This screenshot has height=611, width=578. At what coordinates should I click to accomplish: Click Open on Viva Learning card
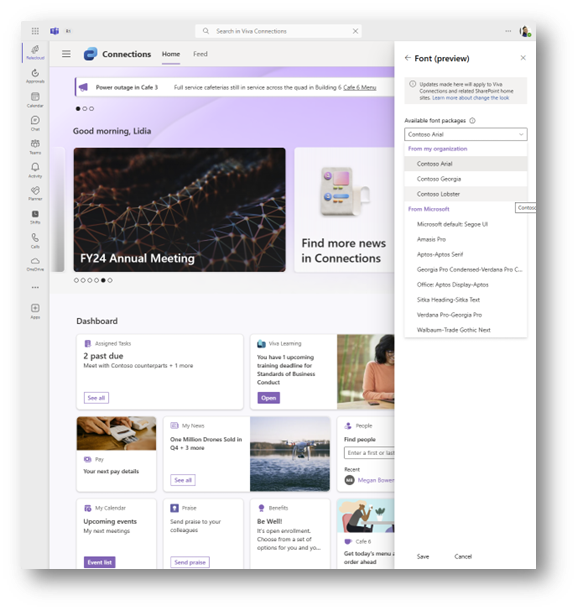[x=269, y=398]
